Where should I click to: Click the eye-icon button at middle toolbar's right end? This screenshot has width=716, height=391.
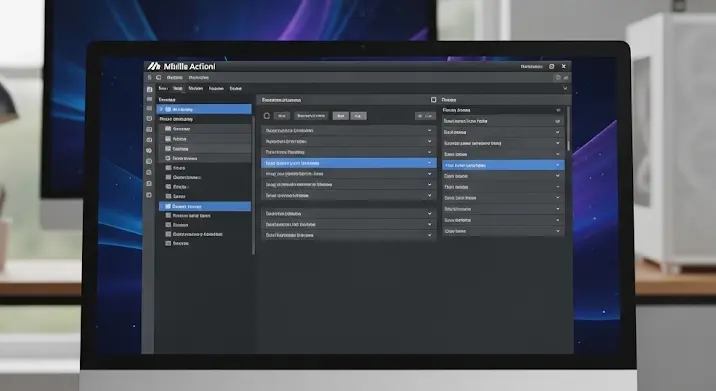[425, 116]
